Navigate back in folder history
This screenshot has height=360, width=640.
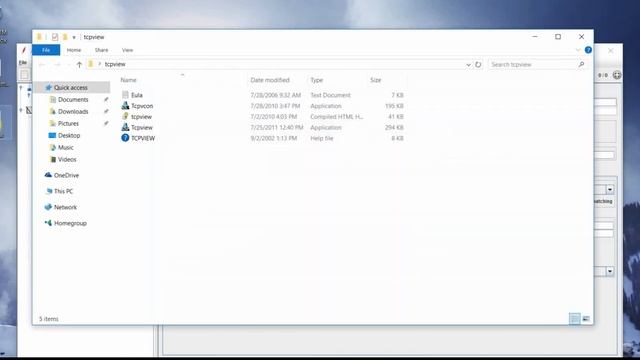point(42,64)
